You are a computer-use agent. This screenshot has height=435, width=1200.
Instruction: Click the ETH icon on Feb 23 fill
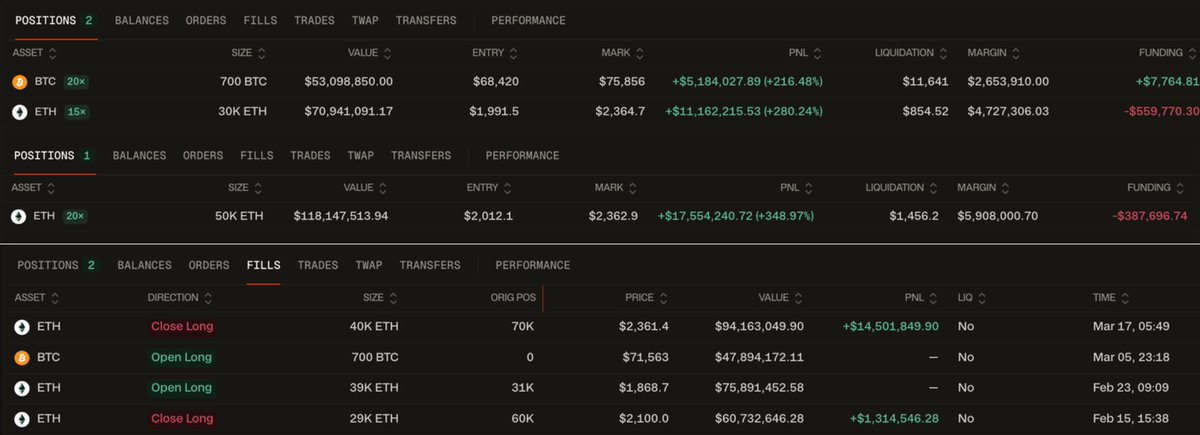[x=21, y=388]
